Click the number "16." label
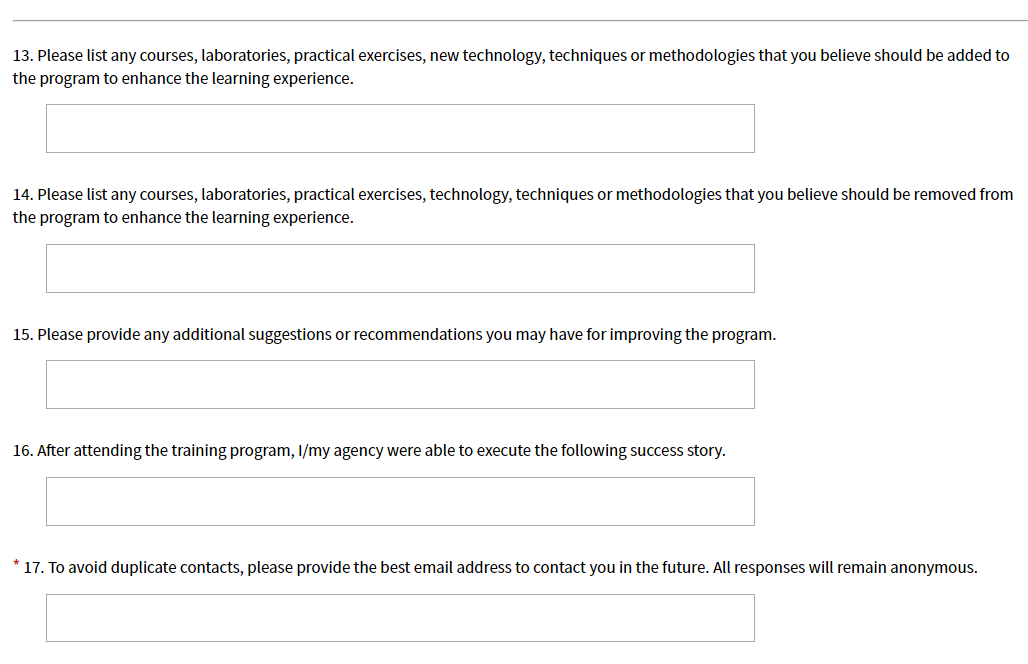 [x=23, y=451]
